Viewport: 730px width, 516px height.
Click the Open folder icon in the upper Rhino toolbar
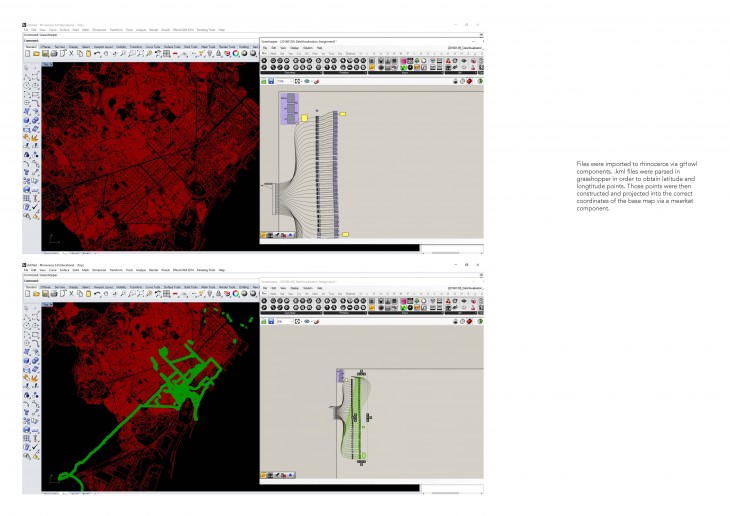[x=35, y=54]
